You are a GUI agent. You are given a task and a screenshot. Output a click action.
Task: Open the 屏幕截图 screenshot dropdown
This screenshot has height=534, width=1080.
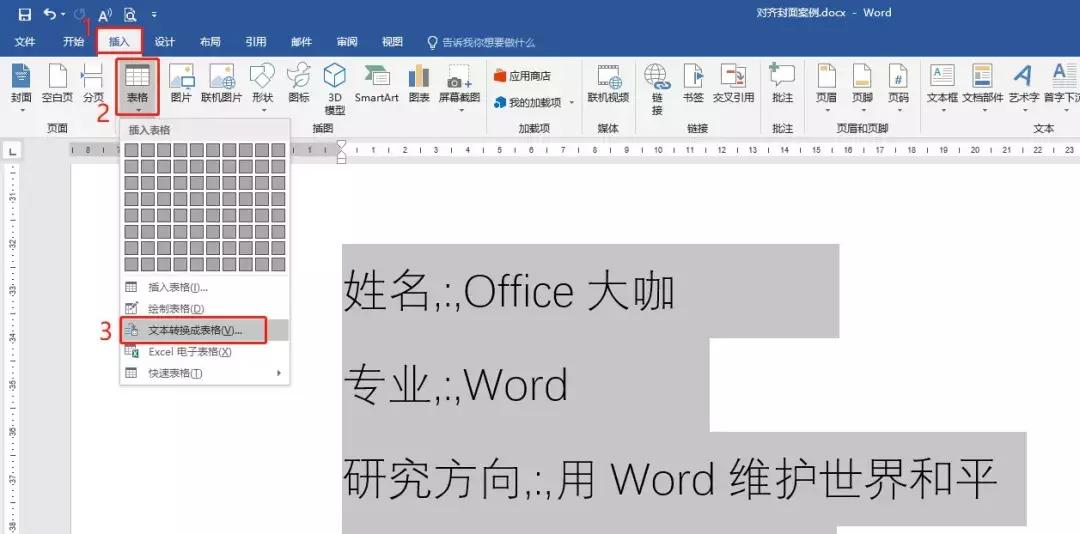459,88
